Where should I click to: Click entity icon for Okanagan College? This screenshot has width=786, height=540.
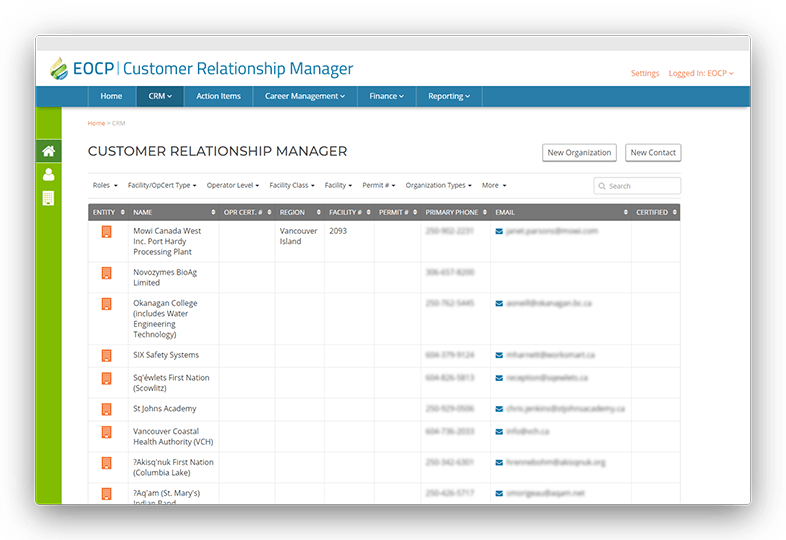tap(106, 304)
